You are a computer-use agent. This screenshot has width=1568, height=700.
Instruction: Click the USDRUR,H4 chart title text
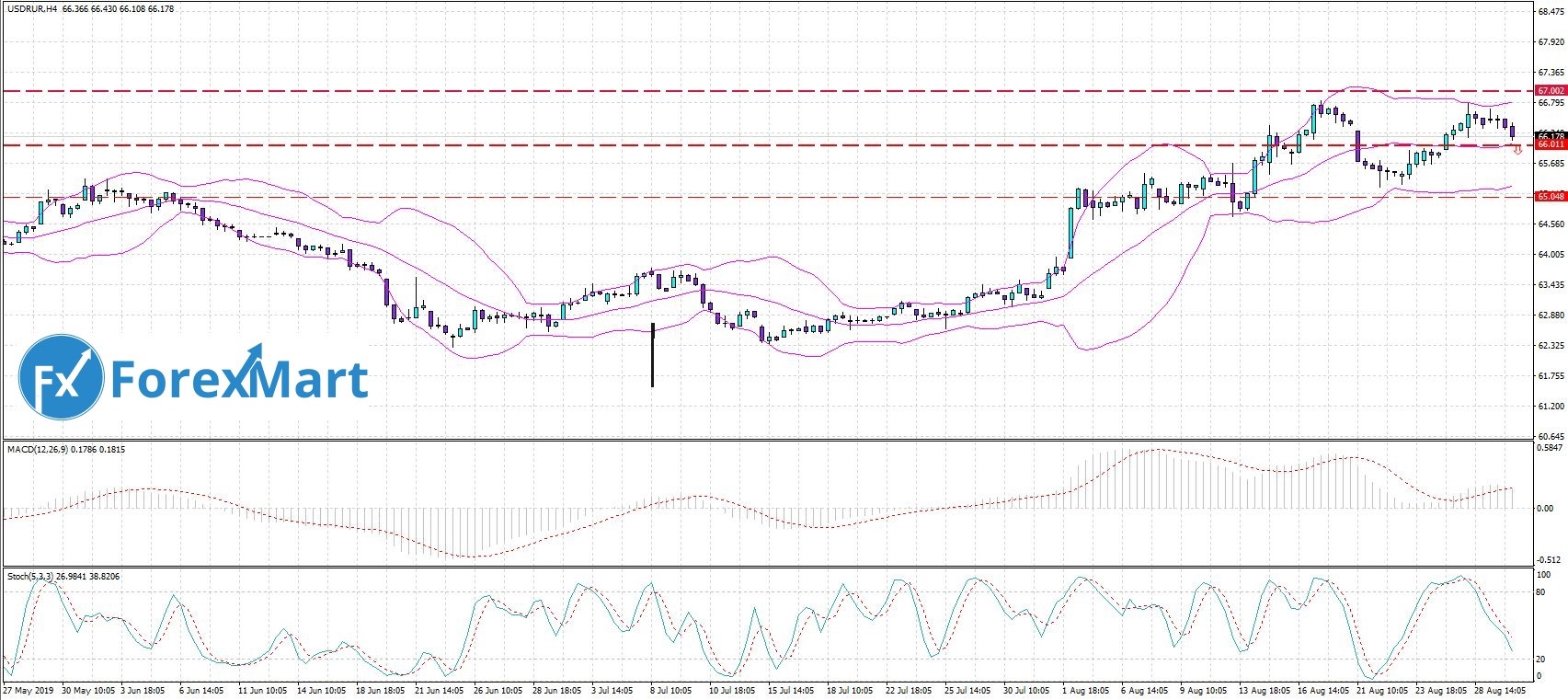[32, 9]
